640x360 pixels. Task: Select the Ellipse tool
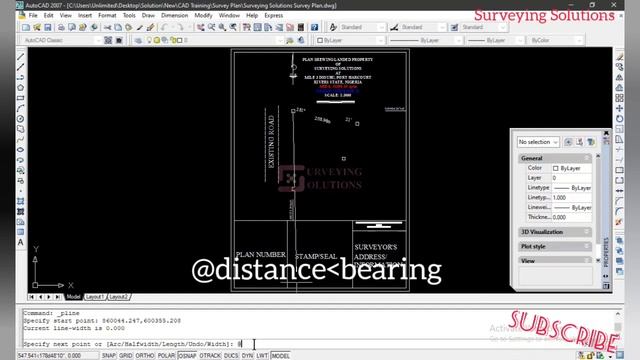point(20,150)
